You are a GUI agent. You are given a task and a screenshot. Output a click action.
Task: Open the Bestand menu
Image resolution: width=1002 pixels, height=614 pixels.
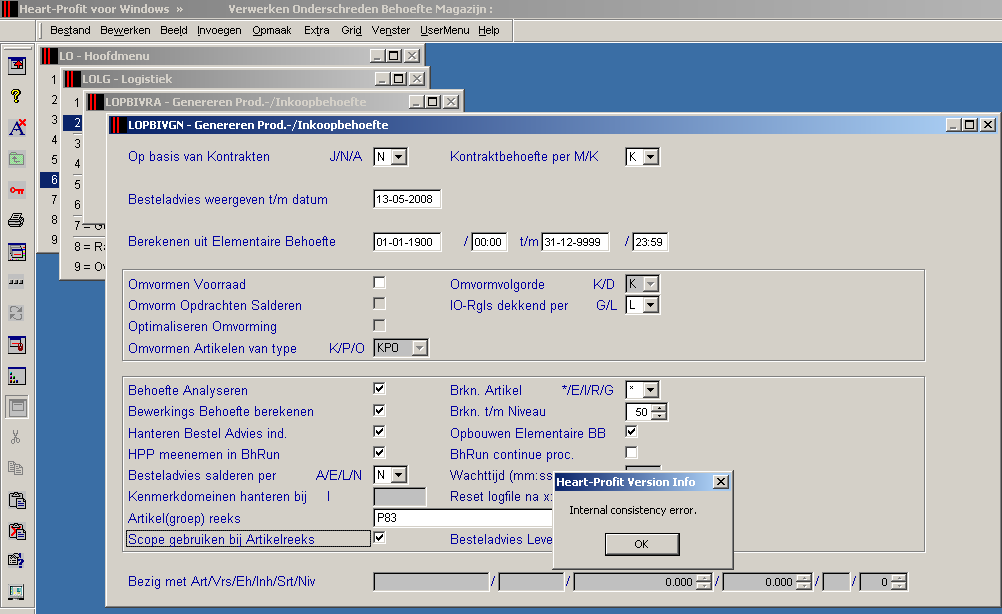click(x=70, y=30)
